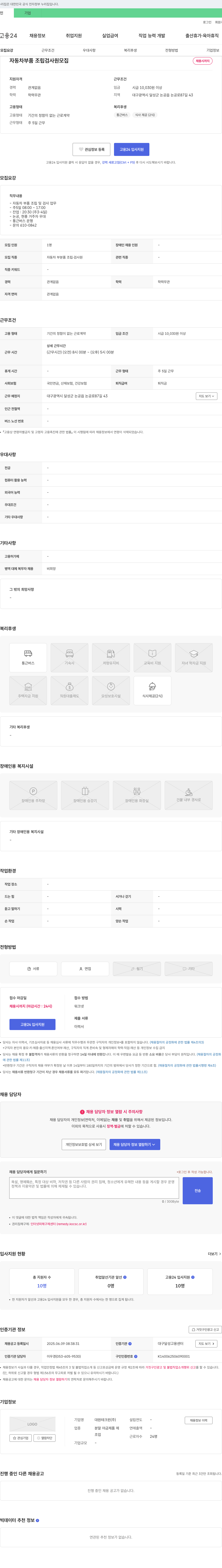Open the 취업지원 menu
This screenshot has height=1568, width=222.
pyautogui.click(x=74, y=36)
